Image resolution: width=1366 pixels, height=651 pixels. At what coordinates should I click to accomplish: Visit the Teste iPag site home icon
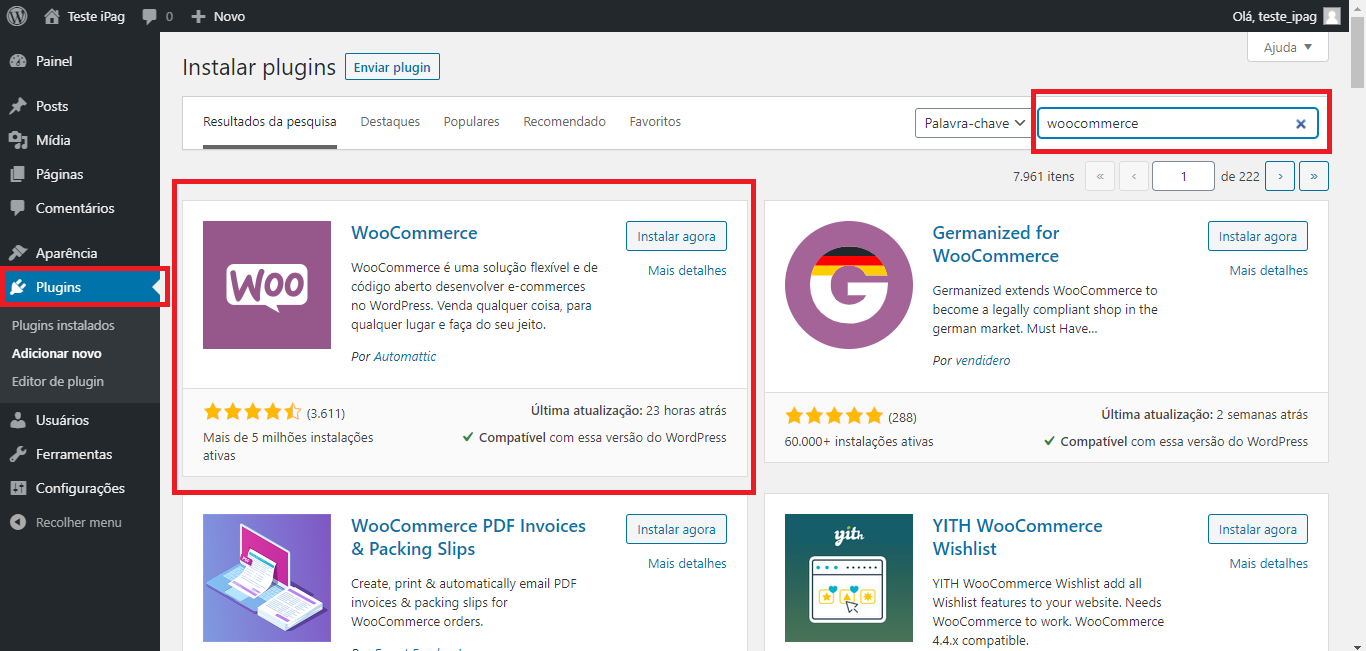52,16
